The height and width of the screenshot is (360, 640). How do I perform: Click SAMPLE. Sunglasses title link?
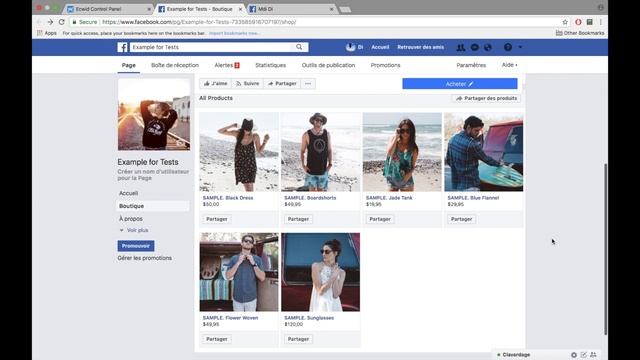[x=309, y=318]
